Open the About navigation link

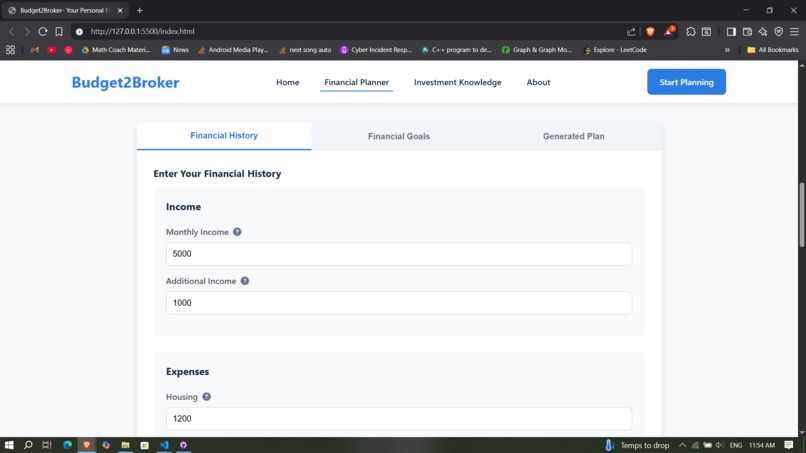538,82
